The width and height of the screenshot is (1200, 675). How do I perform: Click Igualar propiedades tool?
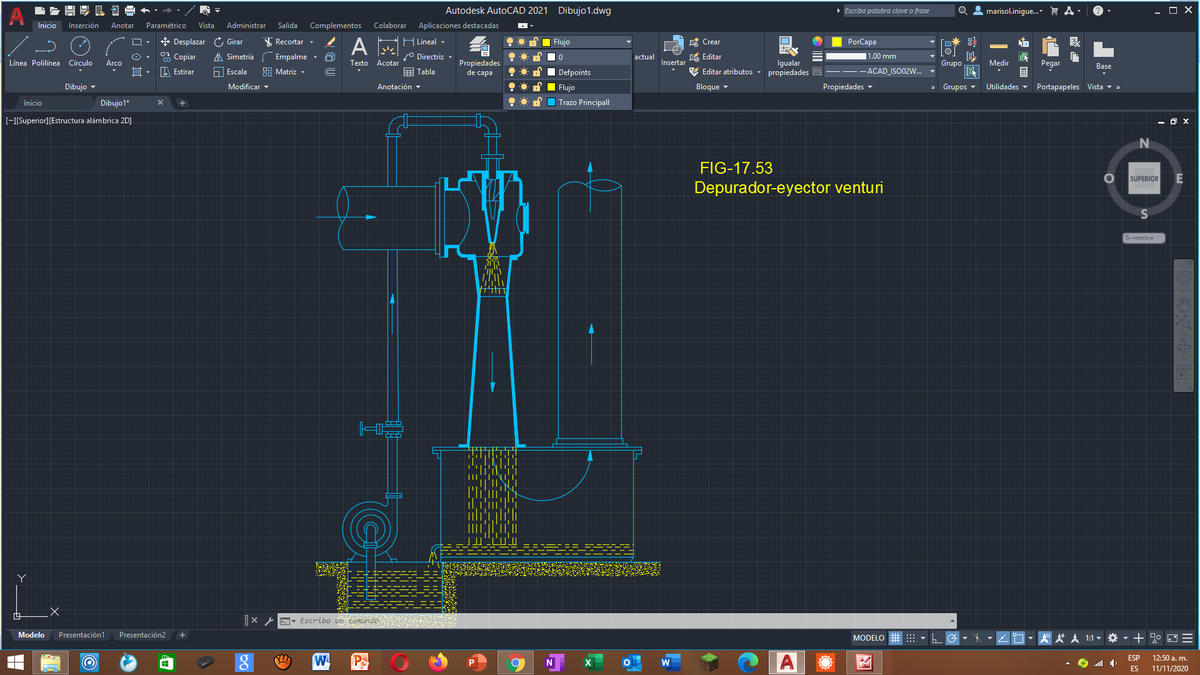(x=788, y=55)
